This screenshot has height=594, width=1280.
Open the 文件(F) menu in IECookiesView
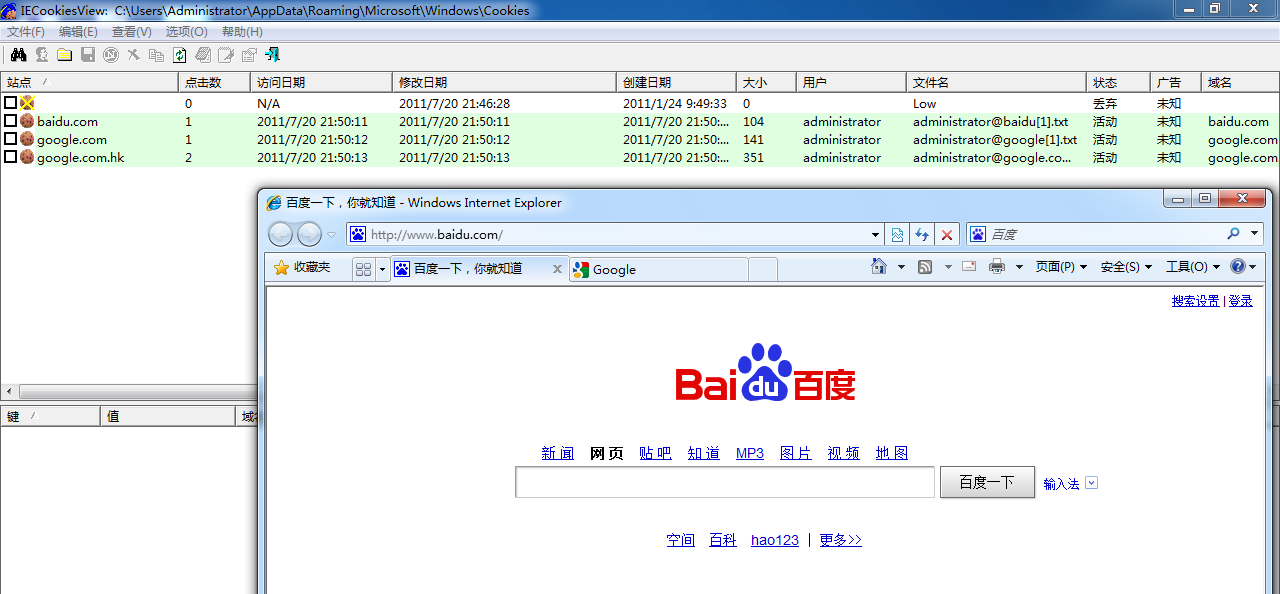click(x=26, y=32)
